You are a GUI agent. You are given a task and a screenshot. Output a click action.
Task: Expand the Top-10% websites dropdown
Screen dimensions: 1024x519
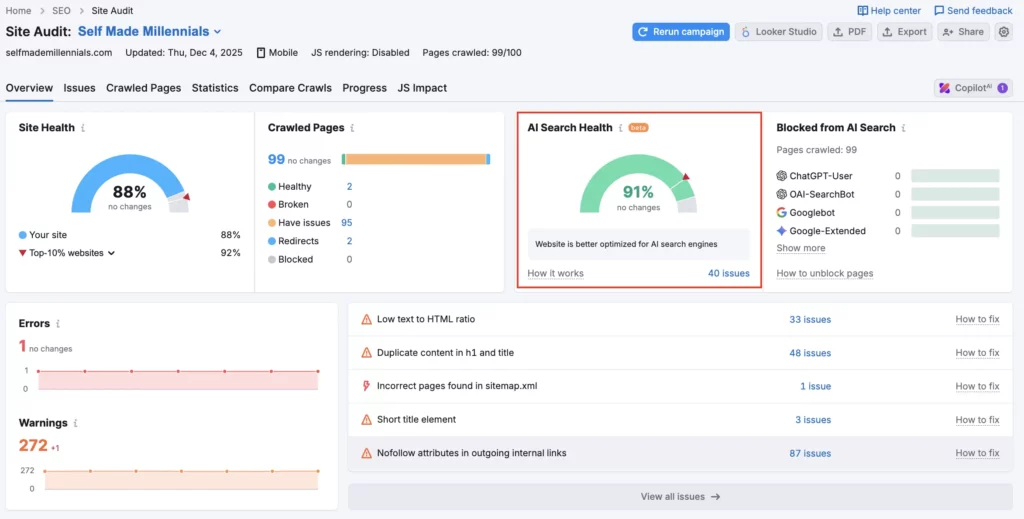112,253
